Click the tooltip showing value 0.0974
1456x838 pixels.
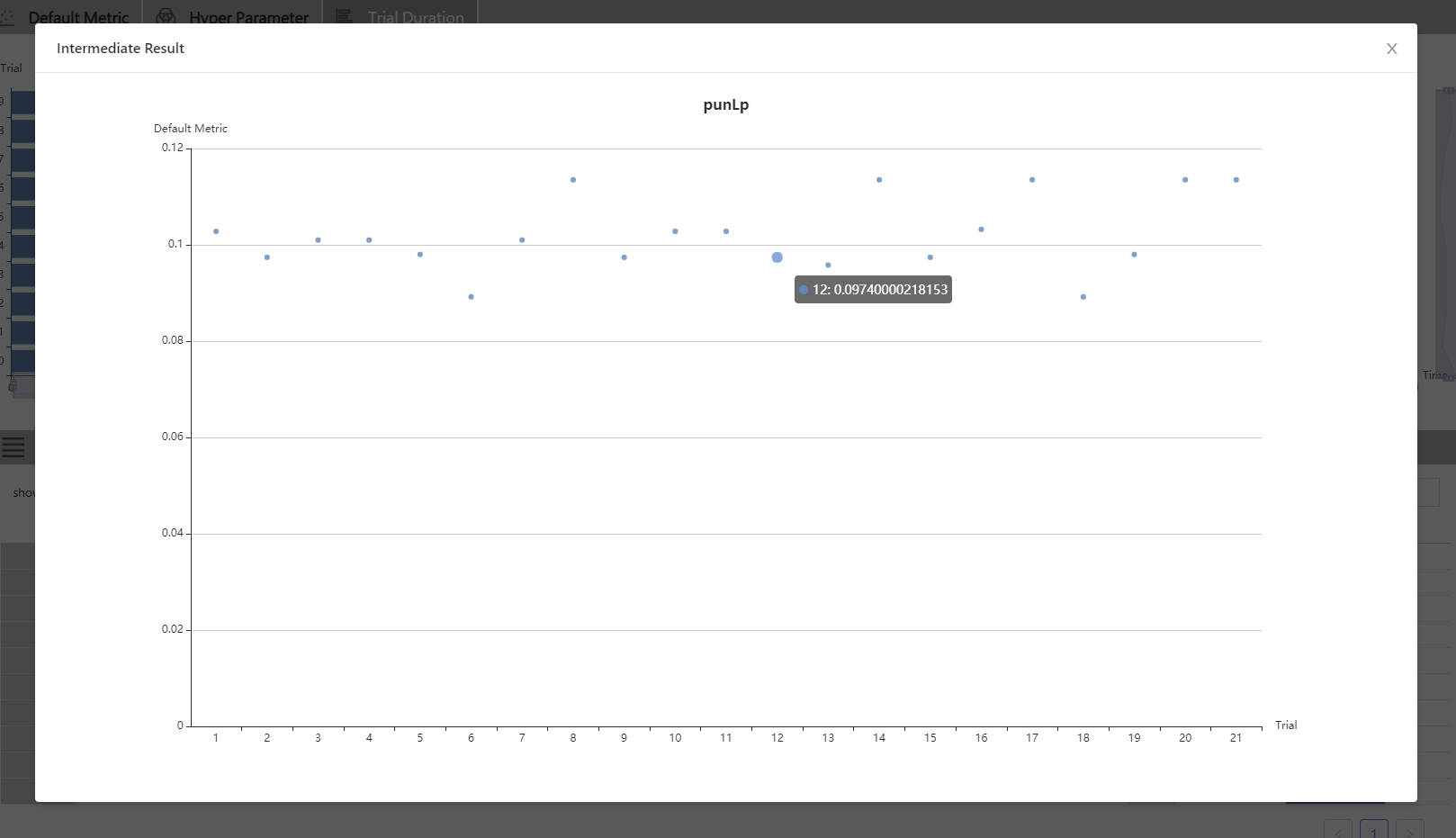point(873,289)
